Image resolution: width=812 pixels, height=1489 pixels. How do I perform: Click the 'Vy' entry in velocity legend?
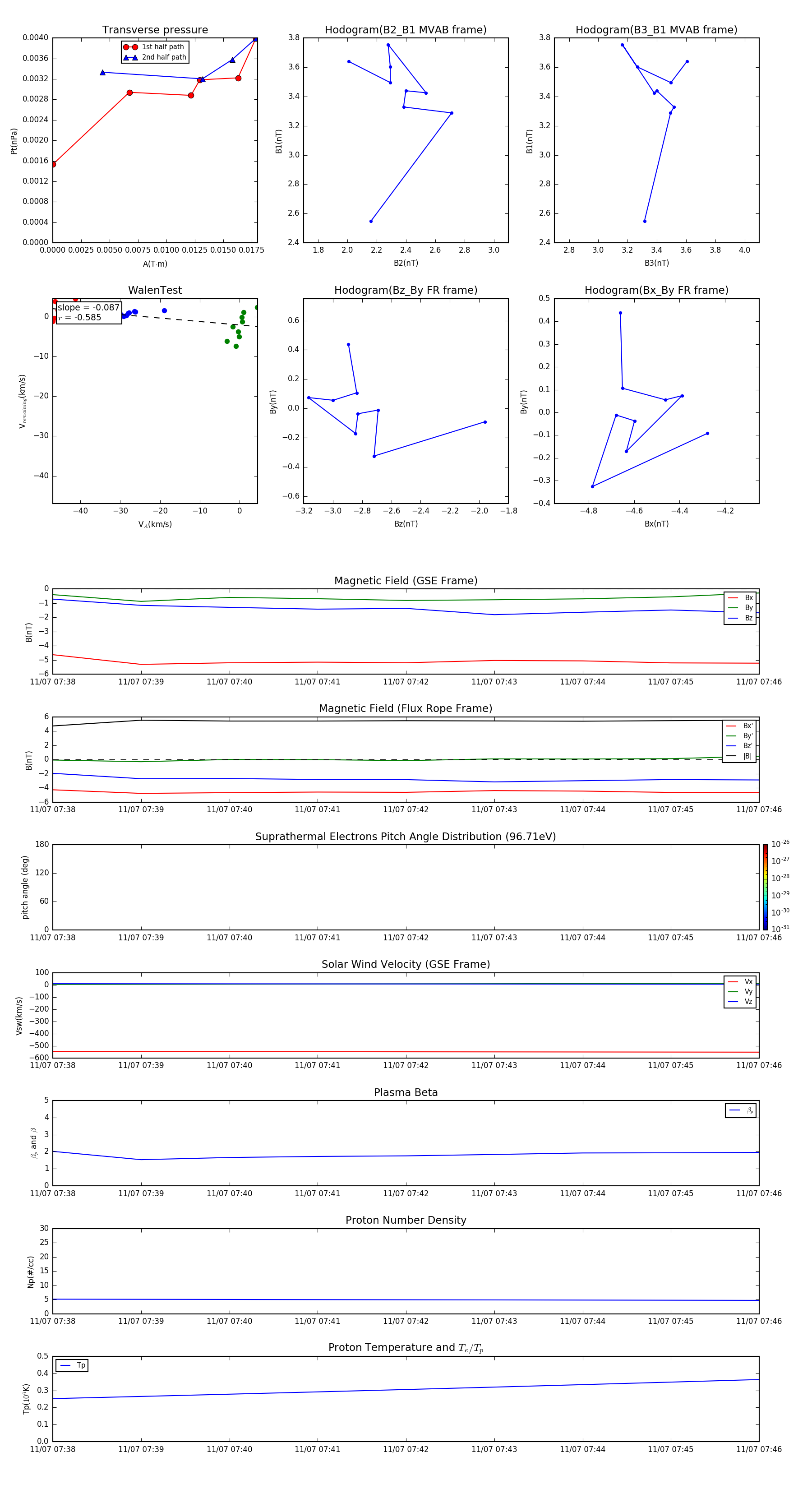point(740,991)
